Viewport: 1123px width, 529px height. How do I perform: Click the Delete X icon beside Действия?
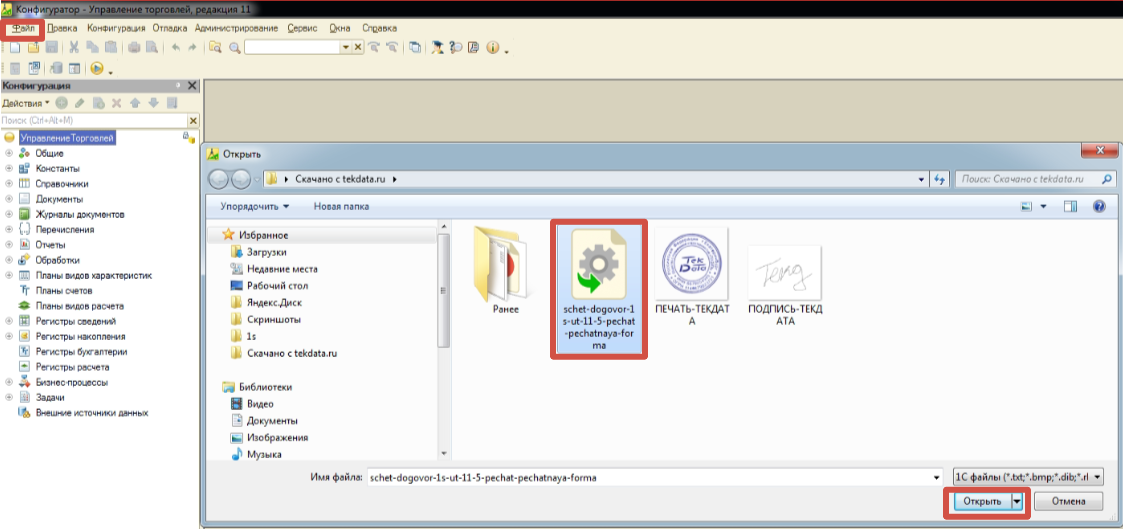pos(117,104)
